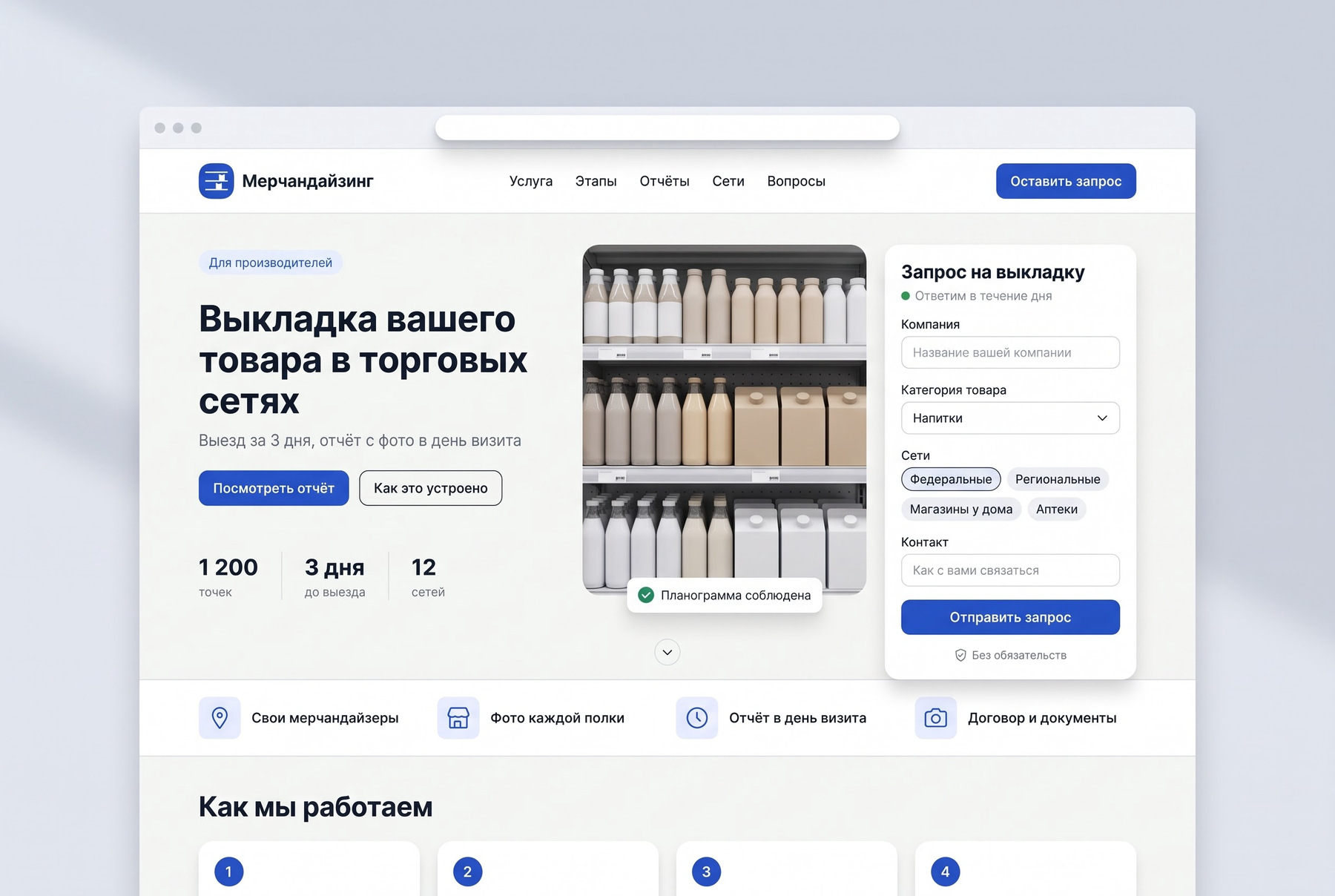Click the 3 дня до выезда statistic

pos(334,576)
